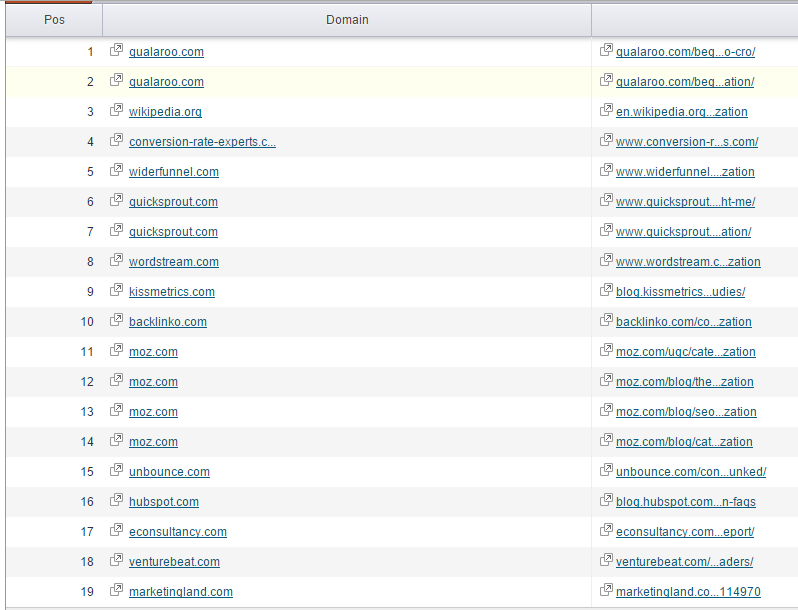Open external icon beside quicksprout.com in position 7
The image size is (798, 610).
pyautogui.click(x=117, y=230)
